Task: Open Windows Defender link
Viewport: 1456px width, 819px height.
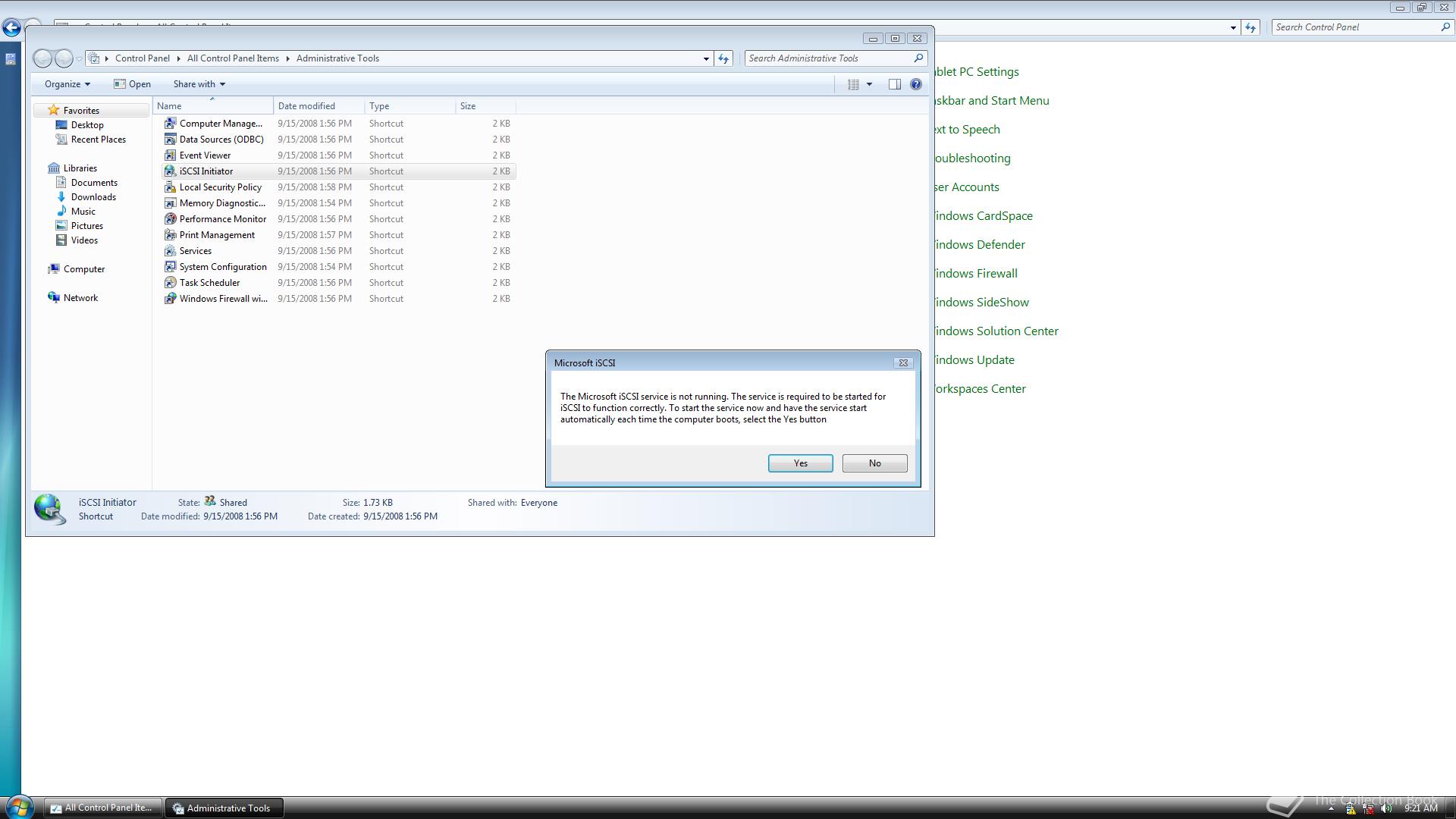Action: (x=981, y=245)
